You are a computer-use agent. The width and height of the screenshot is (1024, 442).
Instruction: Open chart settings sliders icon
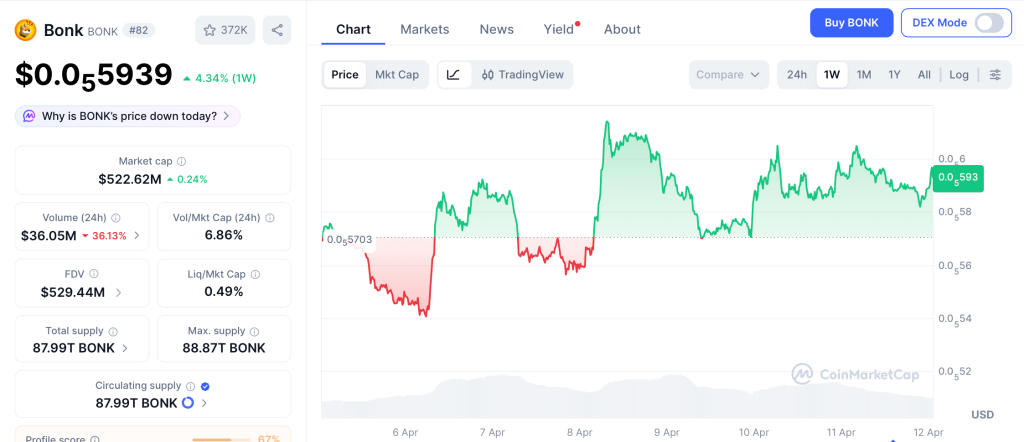994,74
